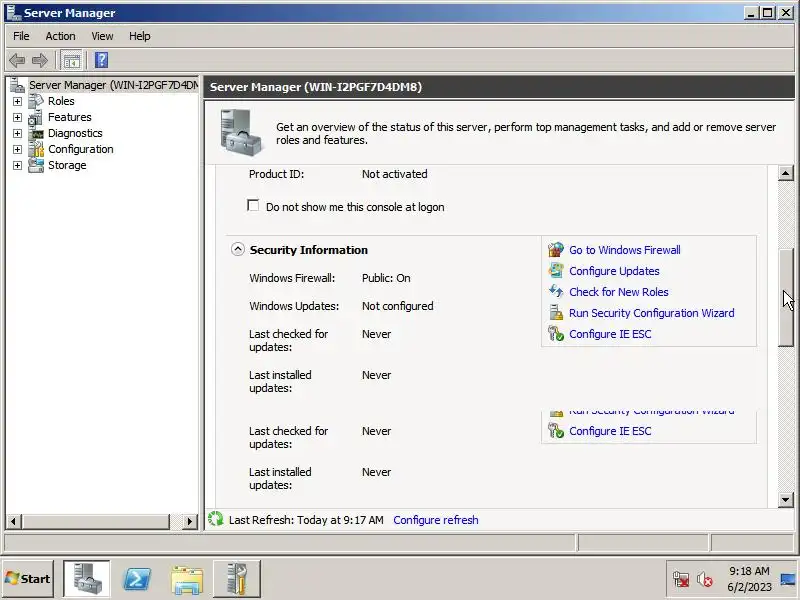Click the 'Not configured' Windows Updates value
This screenshot has width=800, height=600.
tap(397, 306)
